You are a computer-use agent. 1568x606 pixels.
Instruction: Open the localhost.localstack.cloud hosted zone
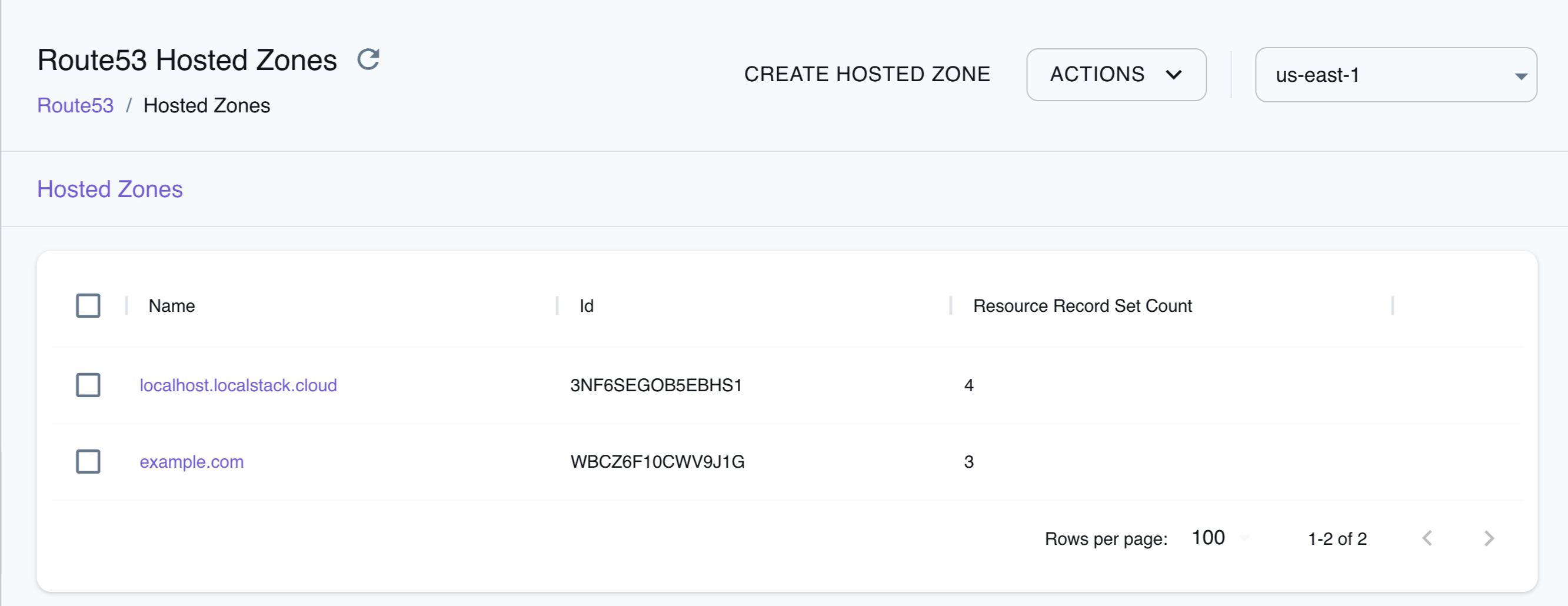tap(238, 385)
